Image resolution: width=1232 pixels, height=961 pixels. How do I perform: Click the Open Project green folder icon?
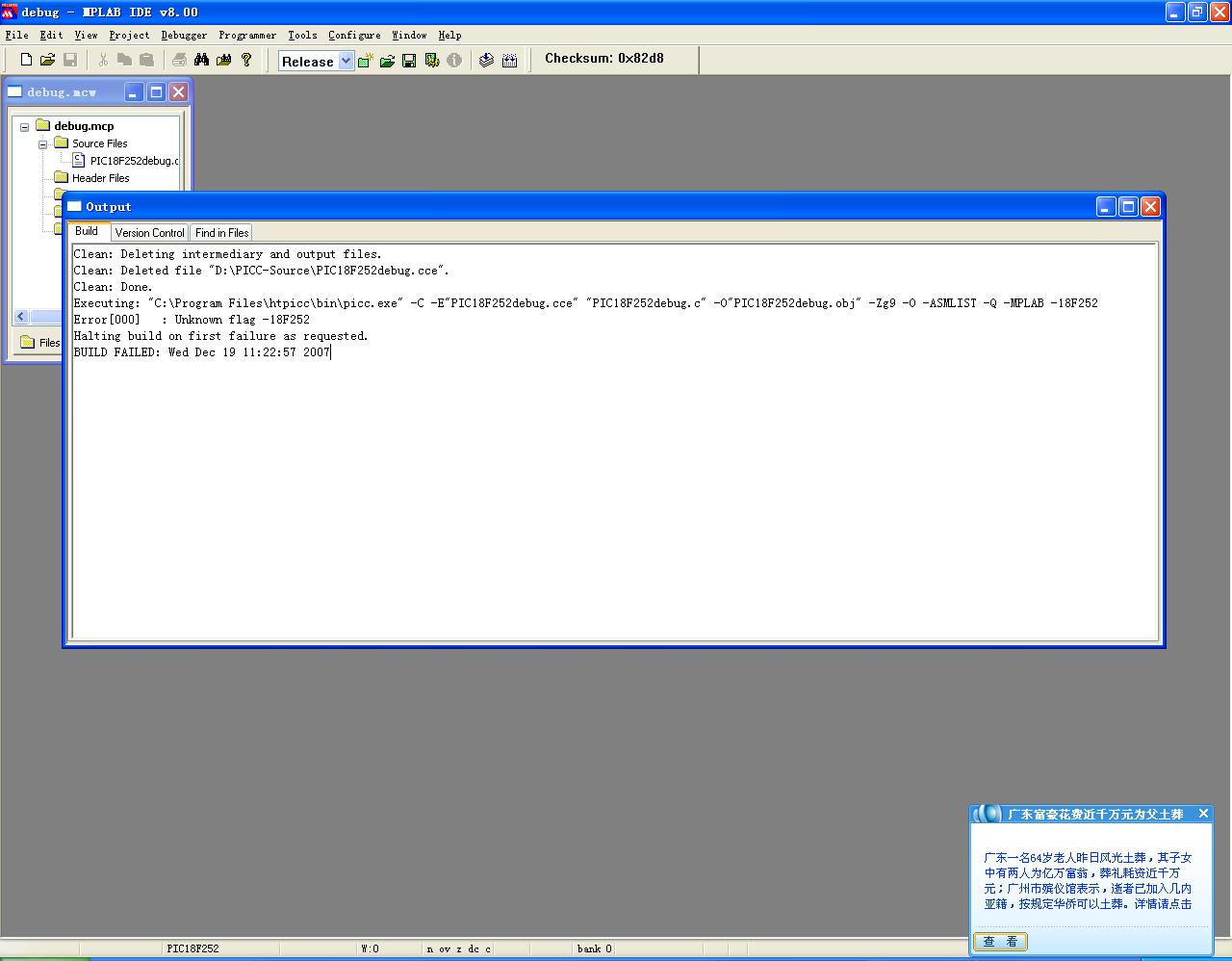[387, 61]
